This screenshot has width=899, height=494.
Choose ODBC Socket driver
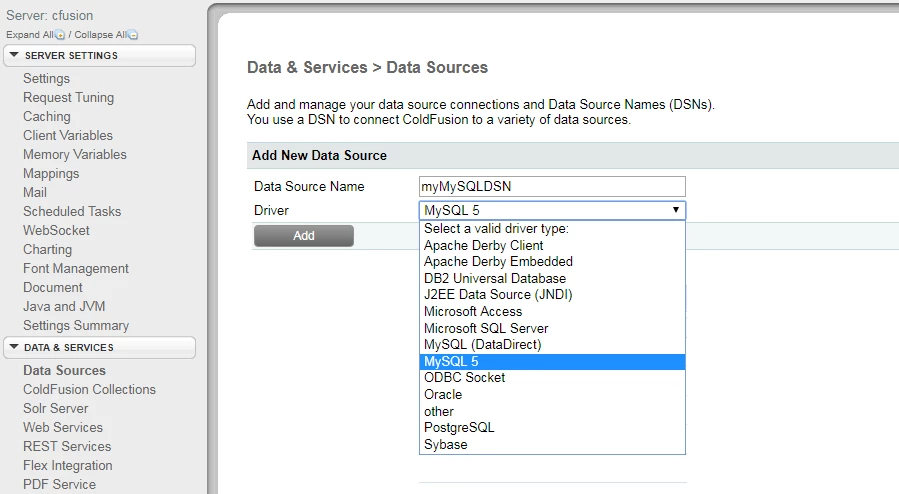click(x=552, y=378)
